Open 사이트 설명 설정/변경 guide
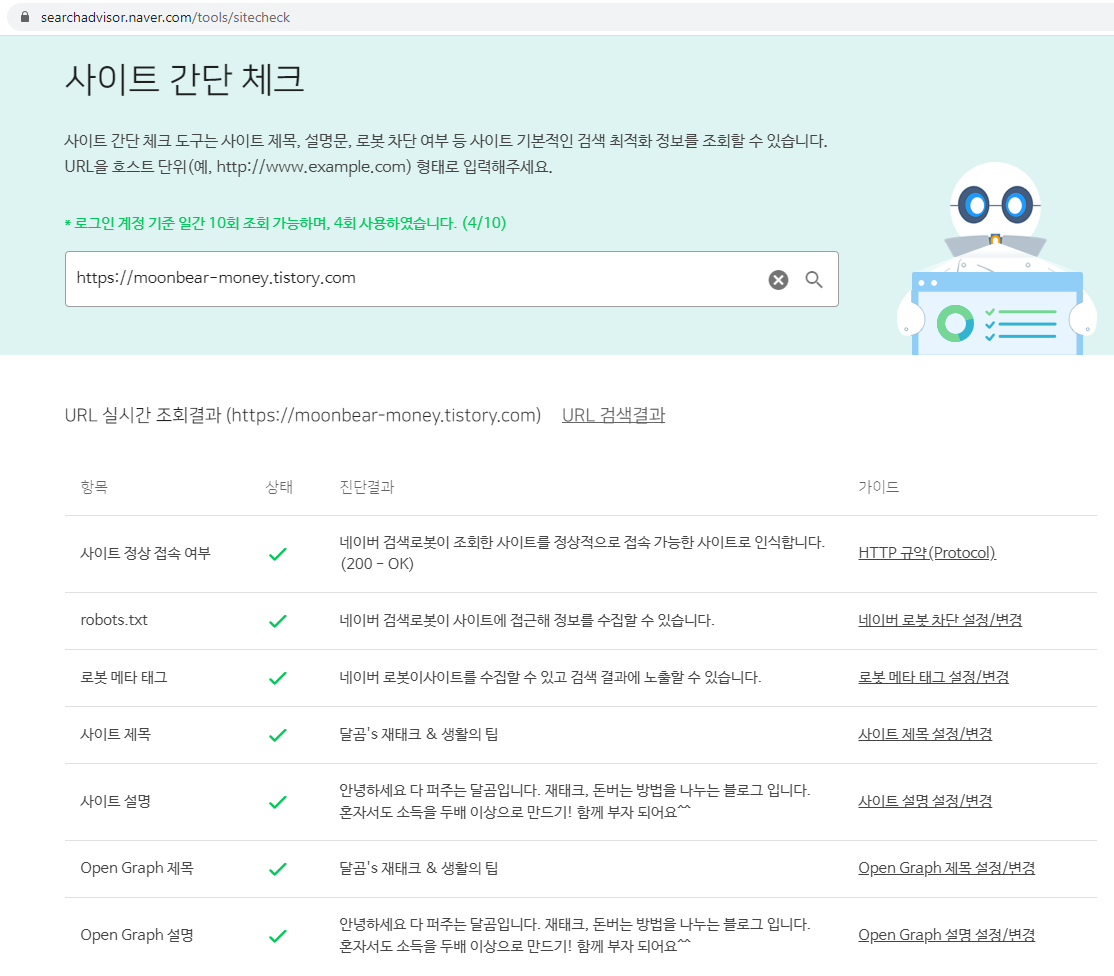The width and height of the screenshot is (1114, 976). (924, 801)
